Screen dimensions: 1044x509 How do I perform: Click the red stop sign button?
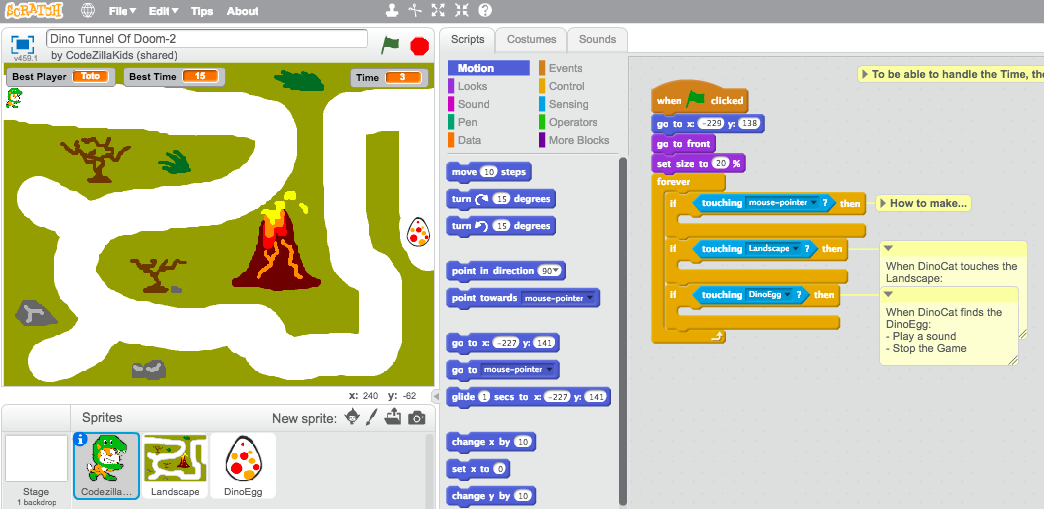point(419,46)
